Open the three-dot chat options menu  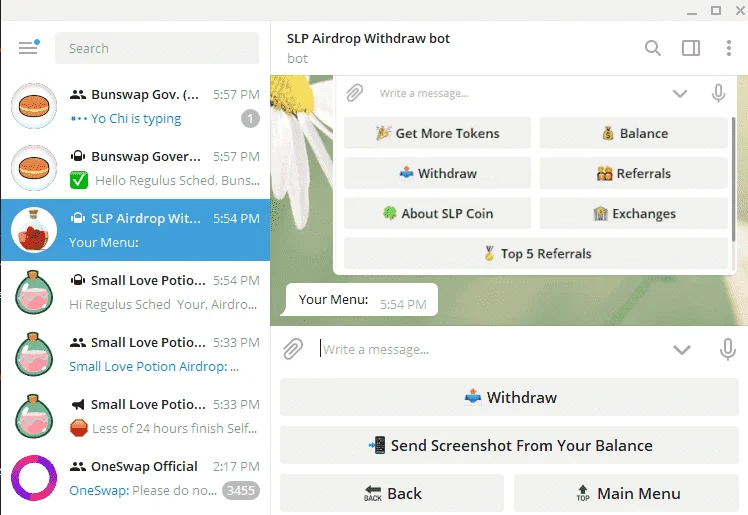click(x=728, y=48)
